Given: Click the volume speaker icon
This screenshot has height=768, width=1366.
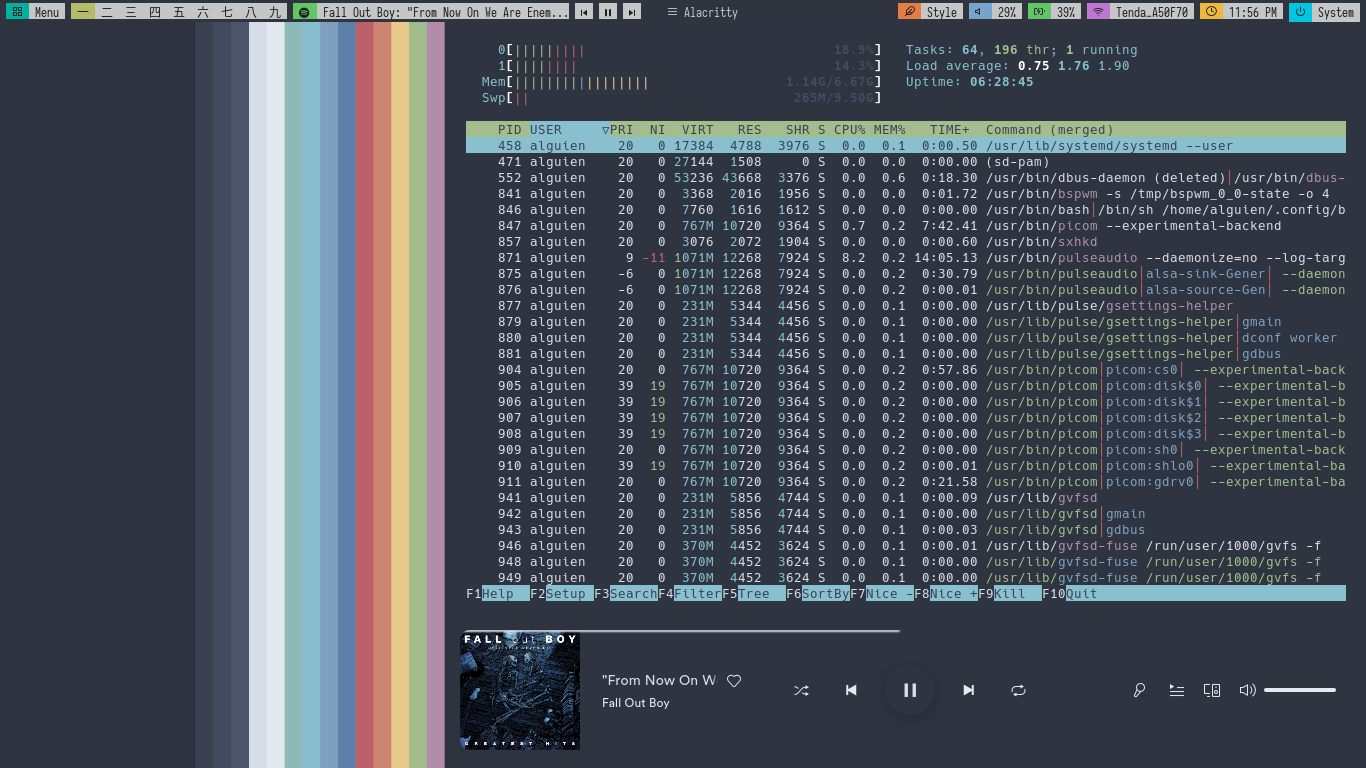Looking at the screenshot, I should 1247,690.
